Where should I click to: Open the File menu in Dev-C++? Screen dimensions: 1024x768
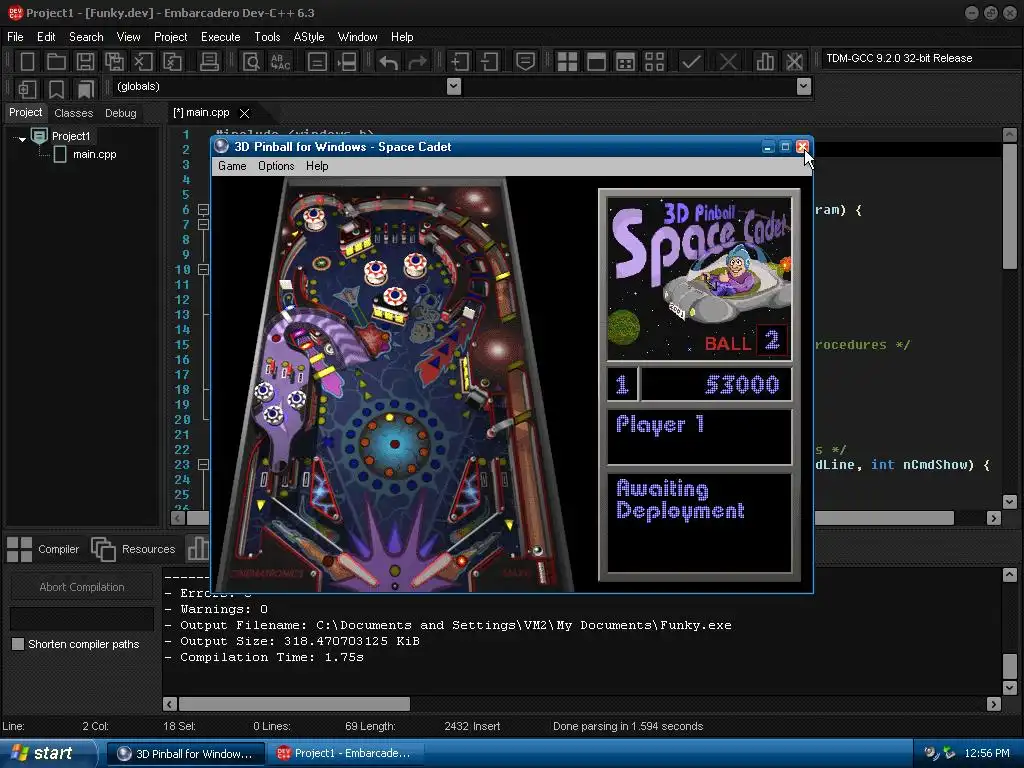[15, 37]
